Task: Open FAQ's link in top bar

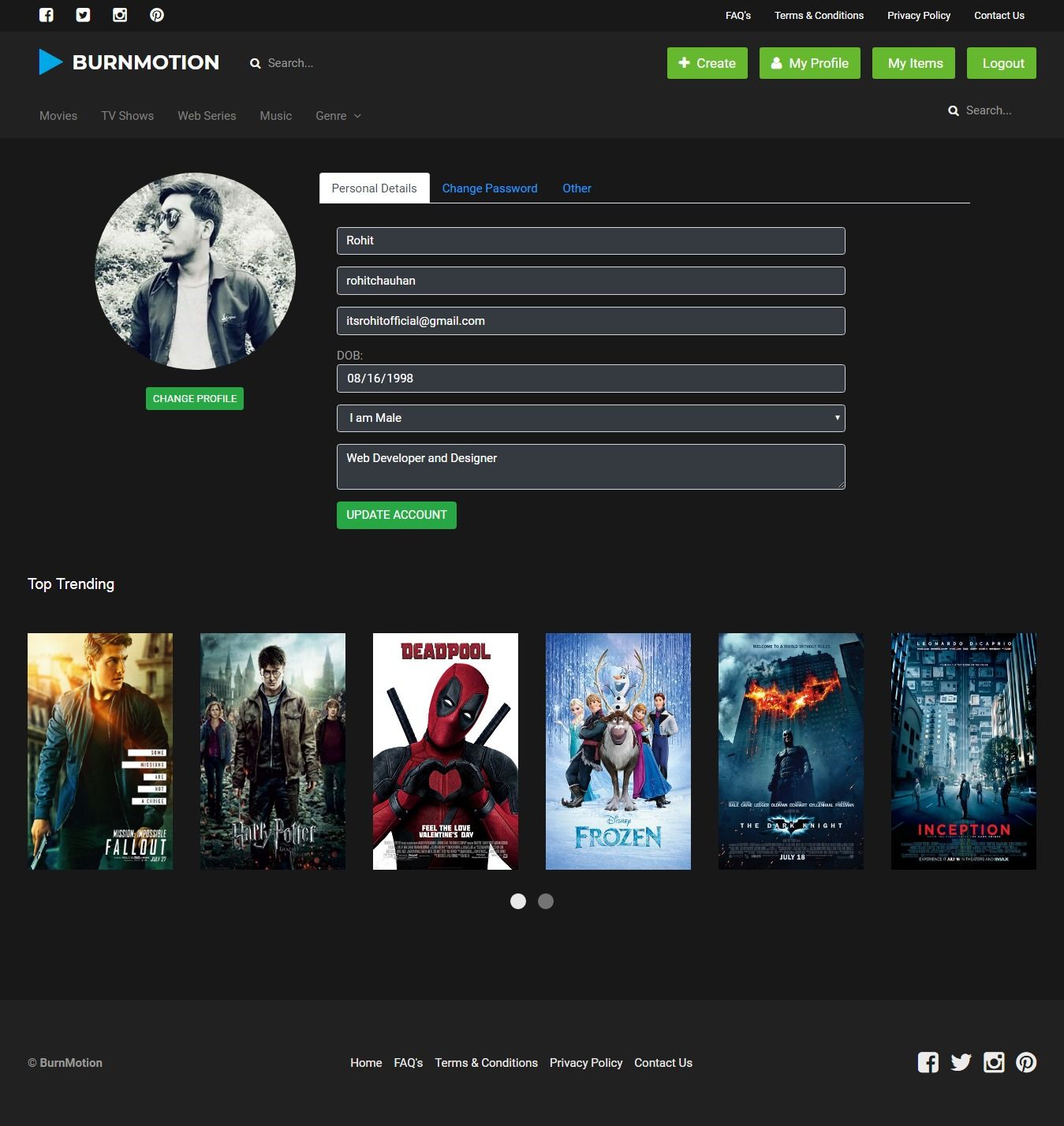Action: point(738,16)
